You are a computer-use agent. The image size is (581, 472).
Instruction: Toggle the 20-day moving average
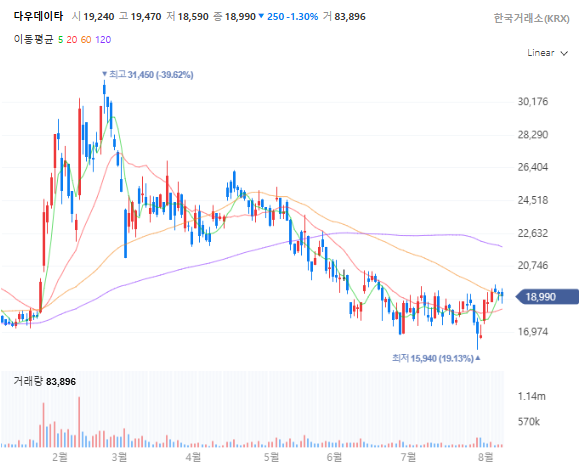click(72, 40)
